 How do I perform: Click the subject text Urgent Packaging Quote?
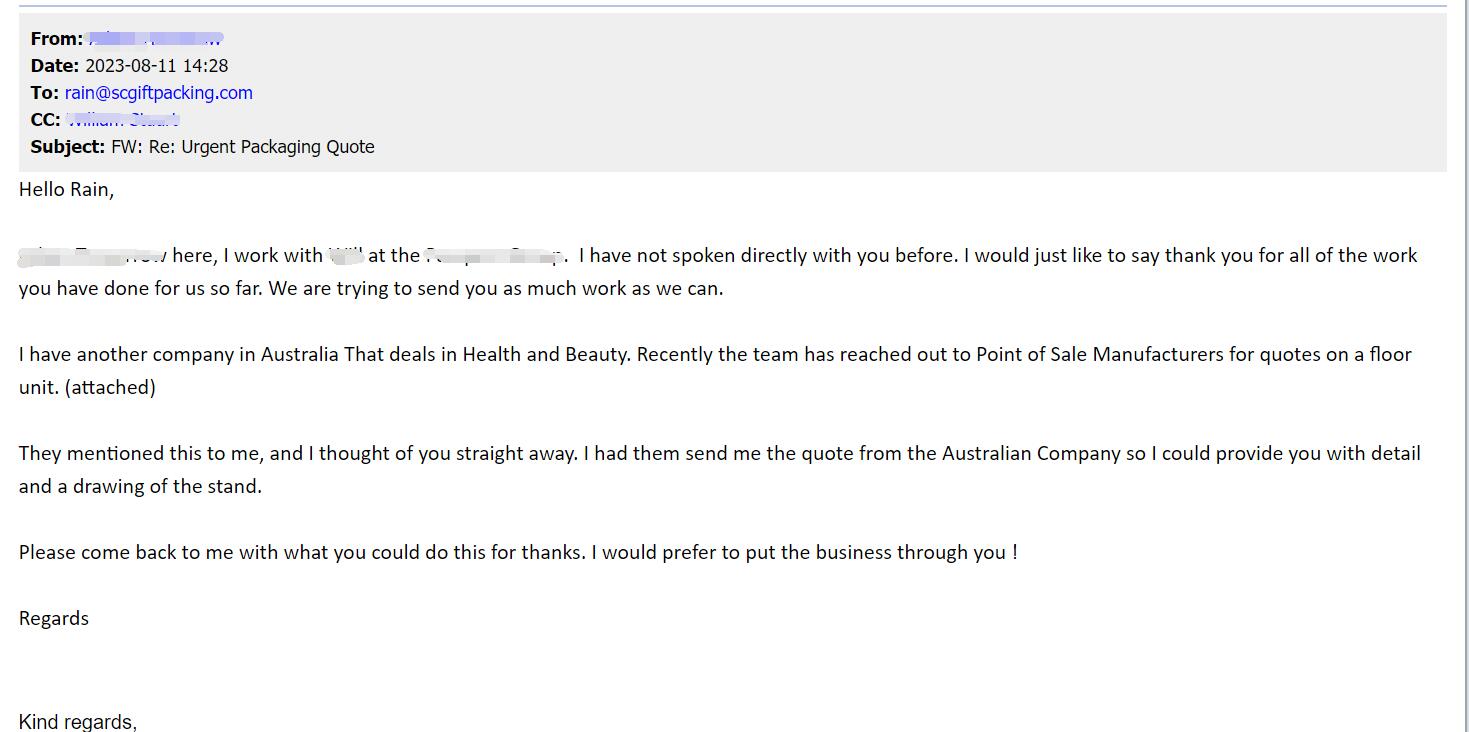click(278, 147)
